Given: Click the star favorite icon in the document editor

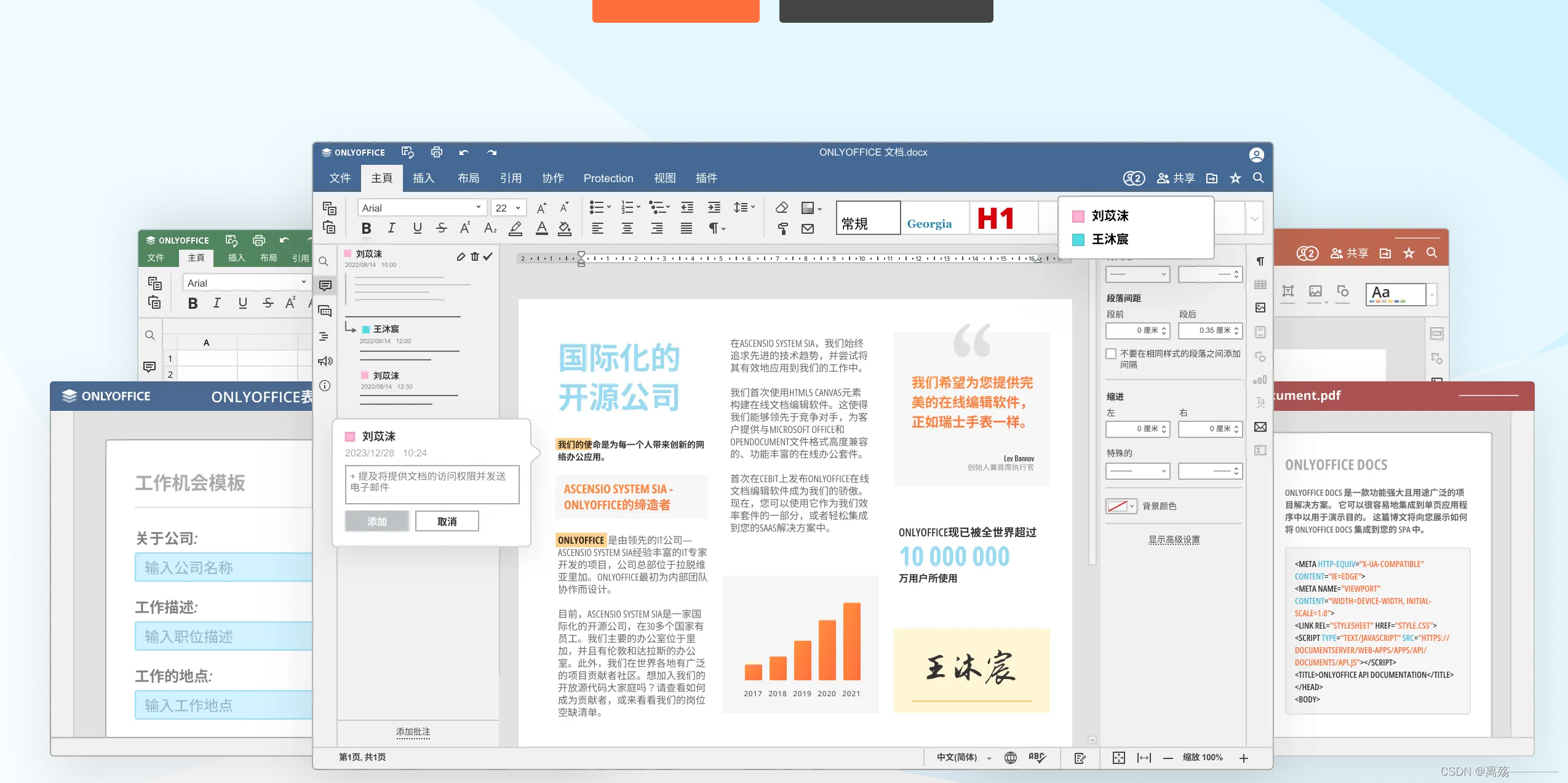Looking at the screenshot, I should point(1235,178).
